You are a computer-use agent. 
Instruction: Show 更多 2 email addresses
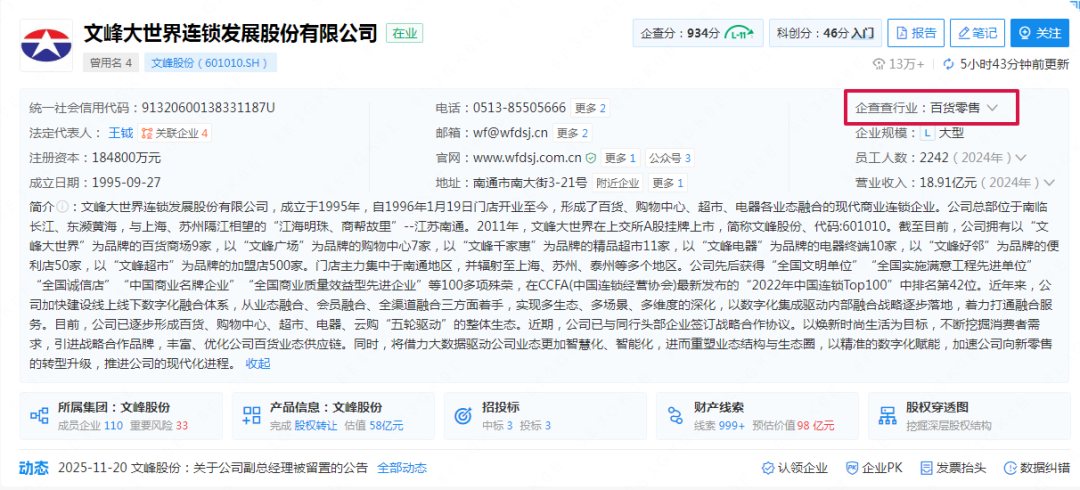(572, 133)
